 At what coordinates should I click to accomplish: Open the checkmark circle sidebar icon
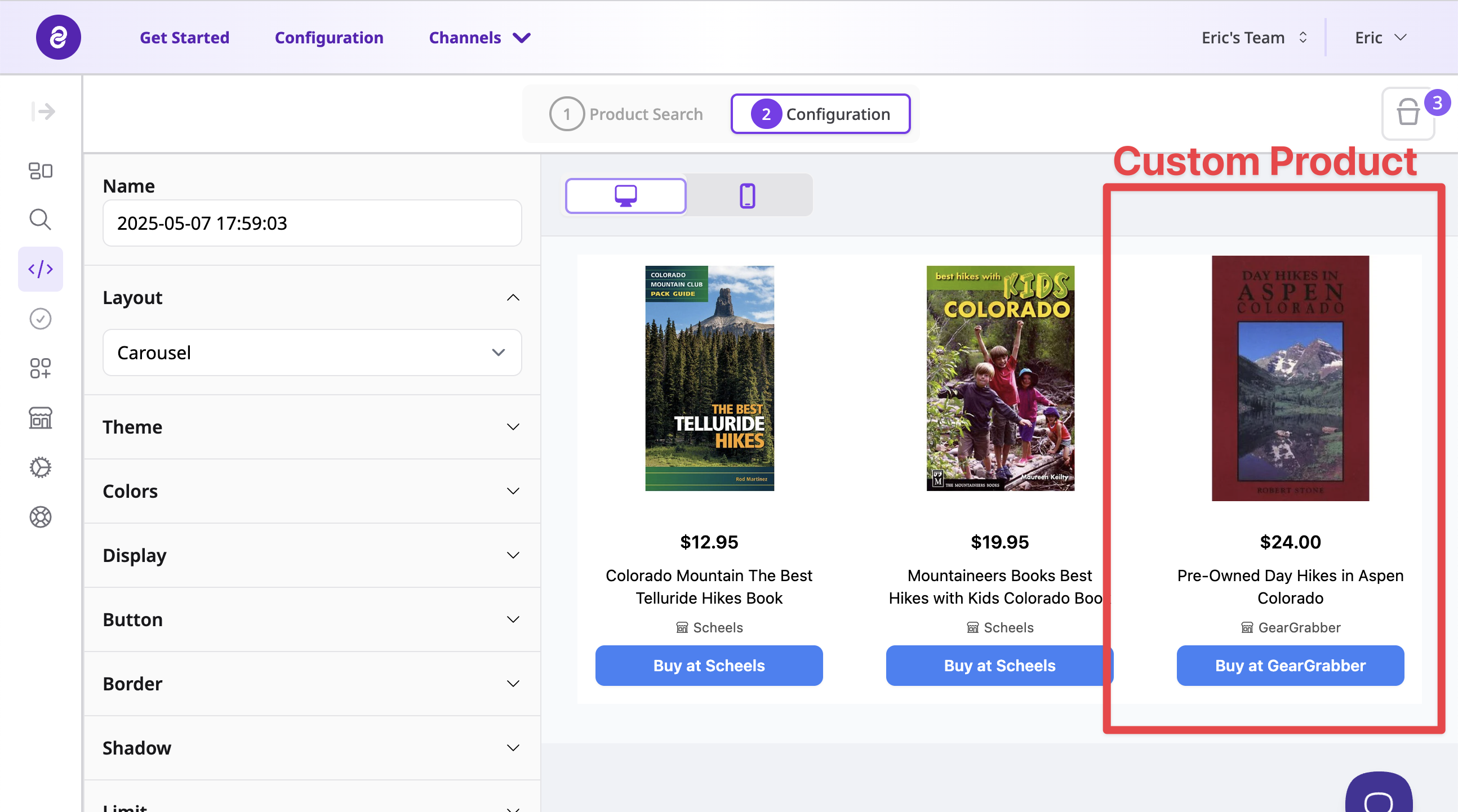coord(40,319)
